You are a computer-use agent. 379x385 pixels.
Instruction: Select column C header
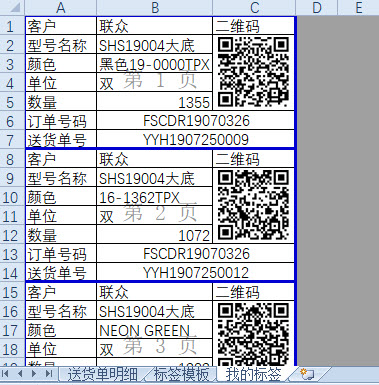pyautogui.click(x=254, y=8)
